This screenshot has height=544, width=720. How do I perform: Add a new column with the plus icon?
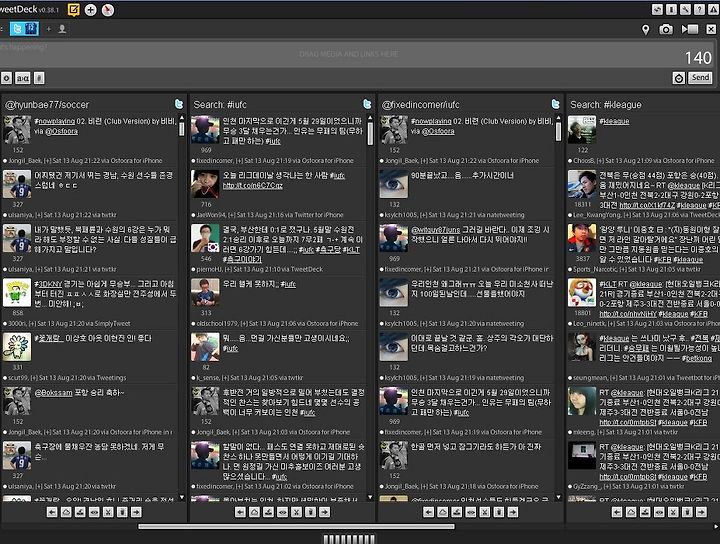[x=90, y=10]
